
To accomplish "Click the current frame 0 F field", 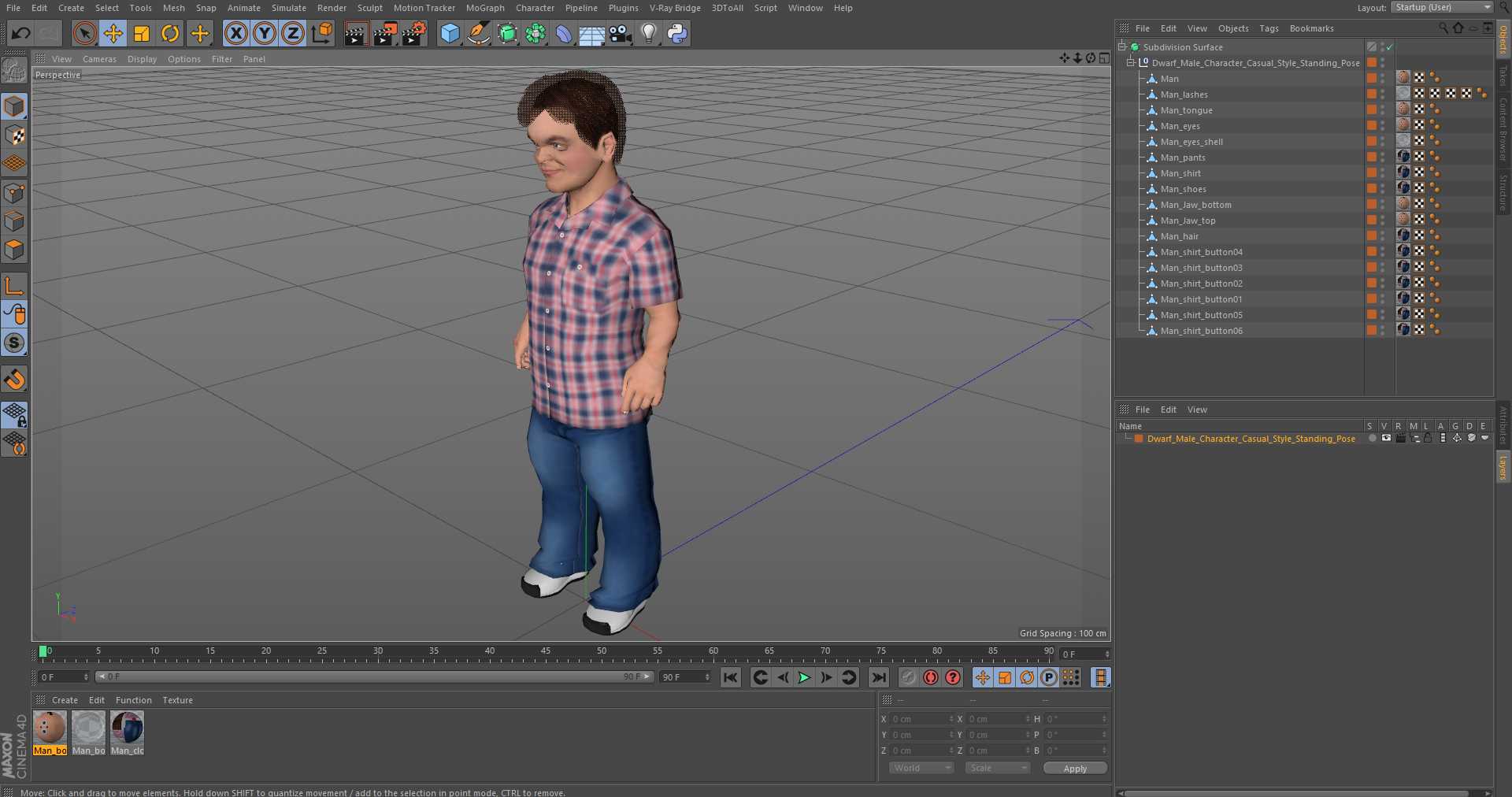I will click(x=1085, y=654).
